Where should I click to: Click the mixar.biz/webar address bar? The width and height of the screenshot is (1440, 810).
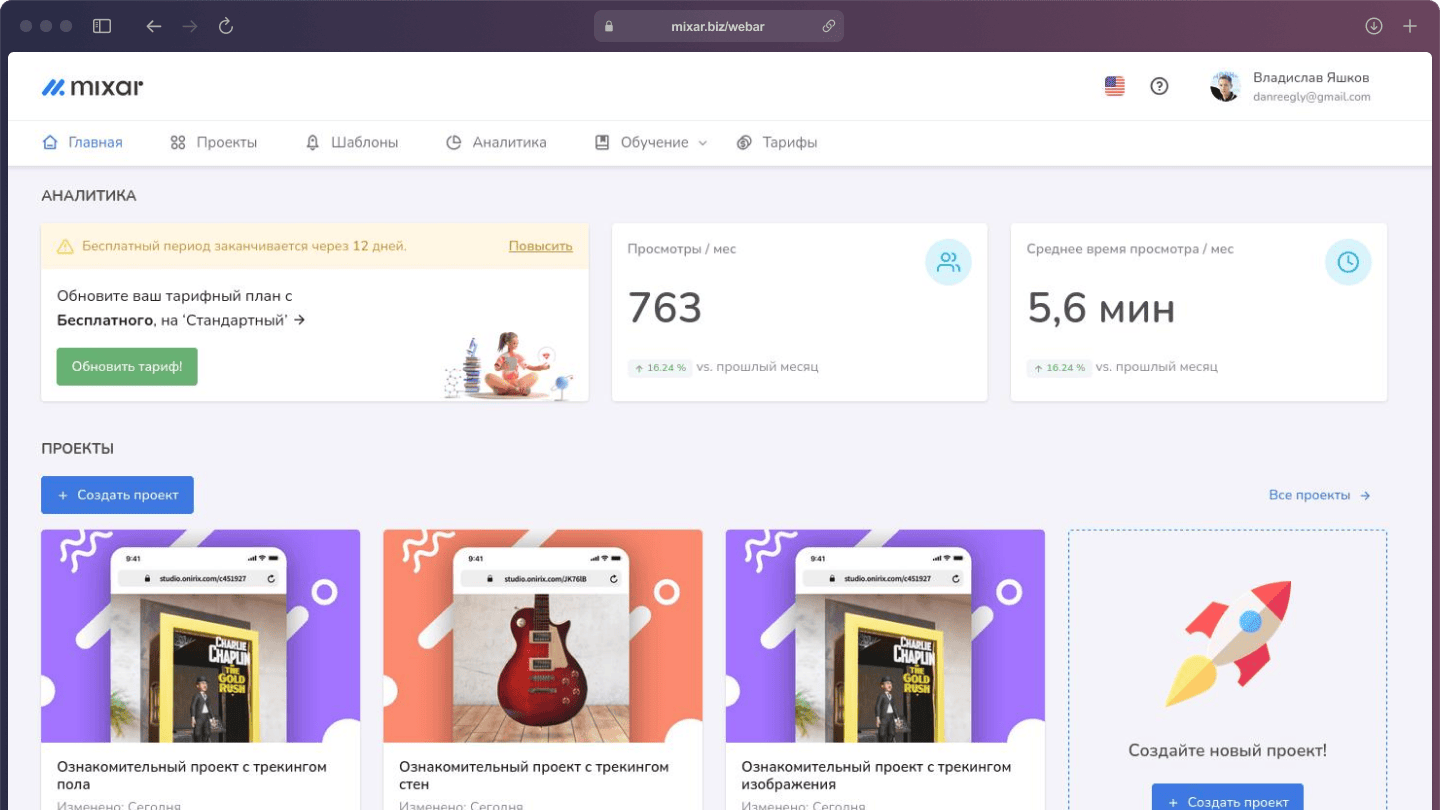pos(718,26)
